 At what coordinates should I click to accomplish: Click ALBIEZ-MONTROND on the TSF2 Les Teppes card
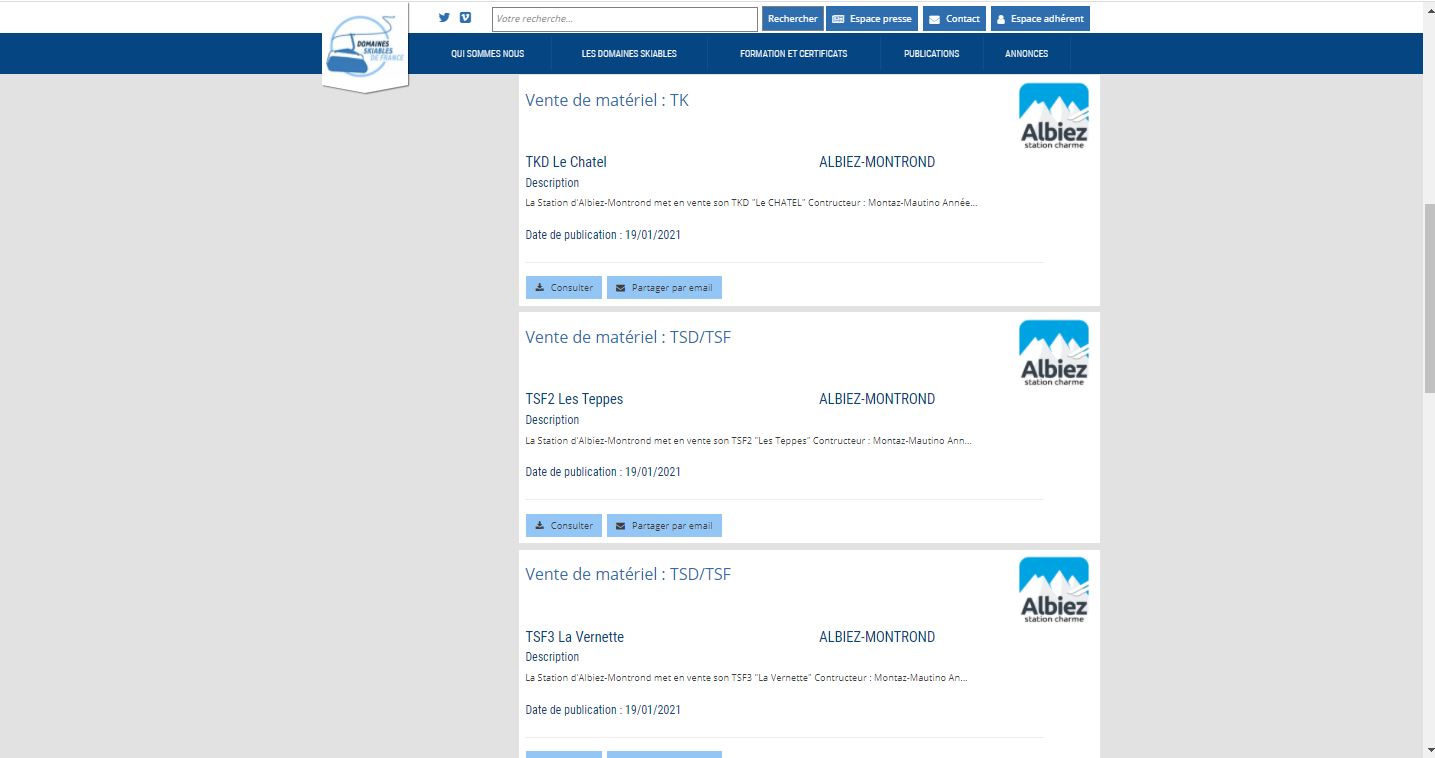pos(877,399)
